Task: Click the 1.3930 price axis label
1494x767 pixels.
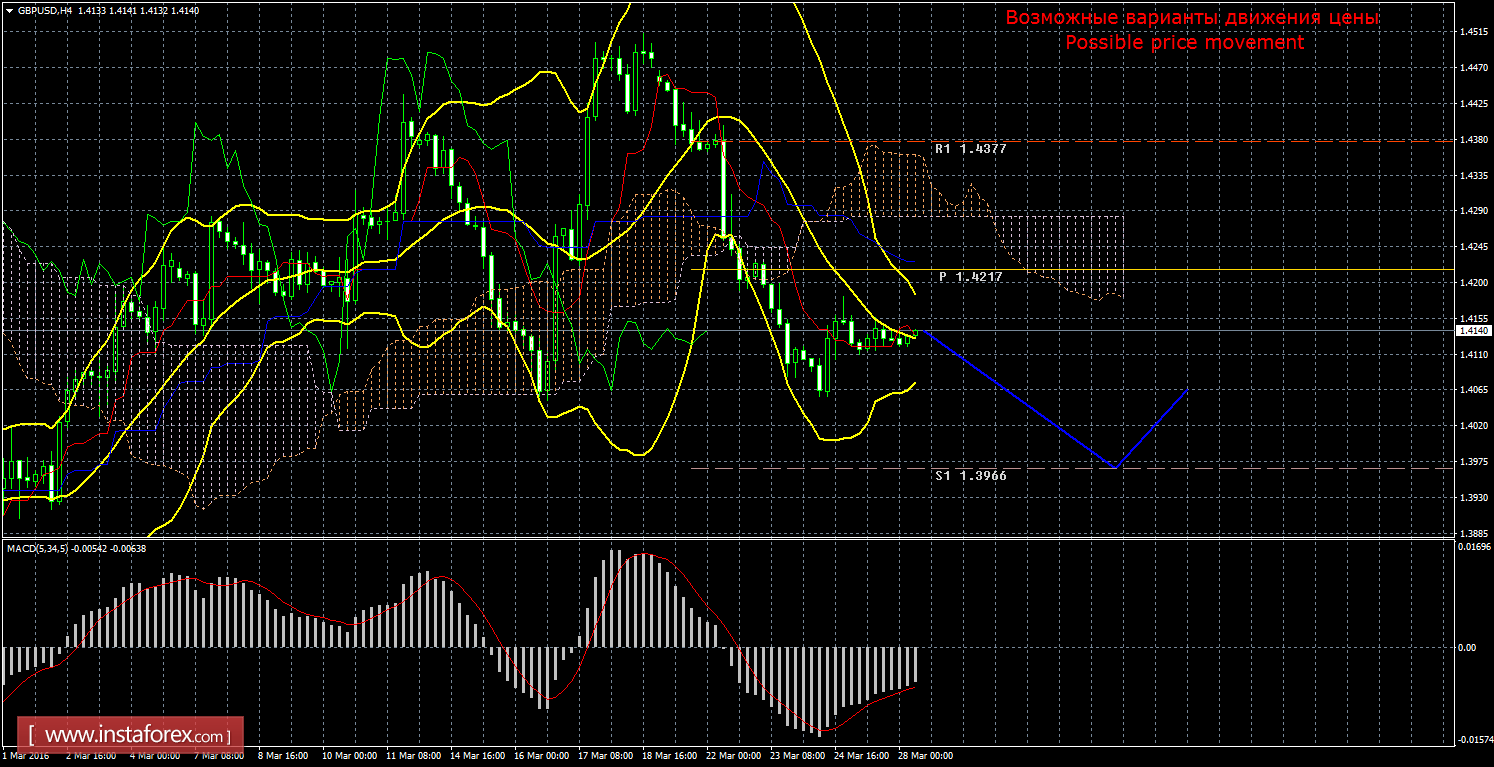Action: click(1474, 498)
